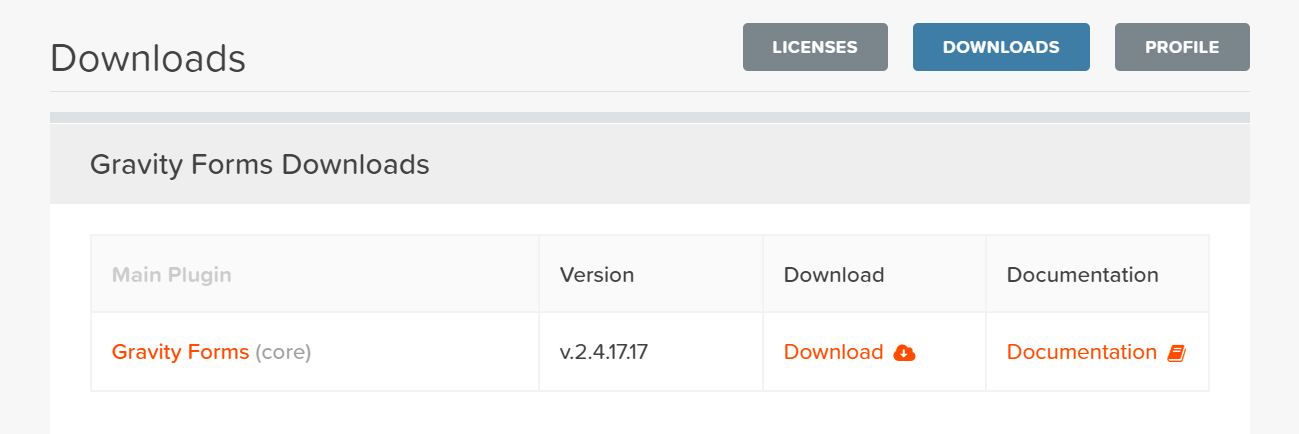The image size is (1299, 434).
Task: Click the cloud download icon
Action: [x=904, y=352]
